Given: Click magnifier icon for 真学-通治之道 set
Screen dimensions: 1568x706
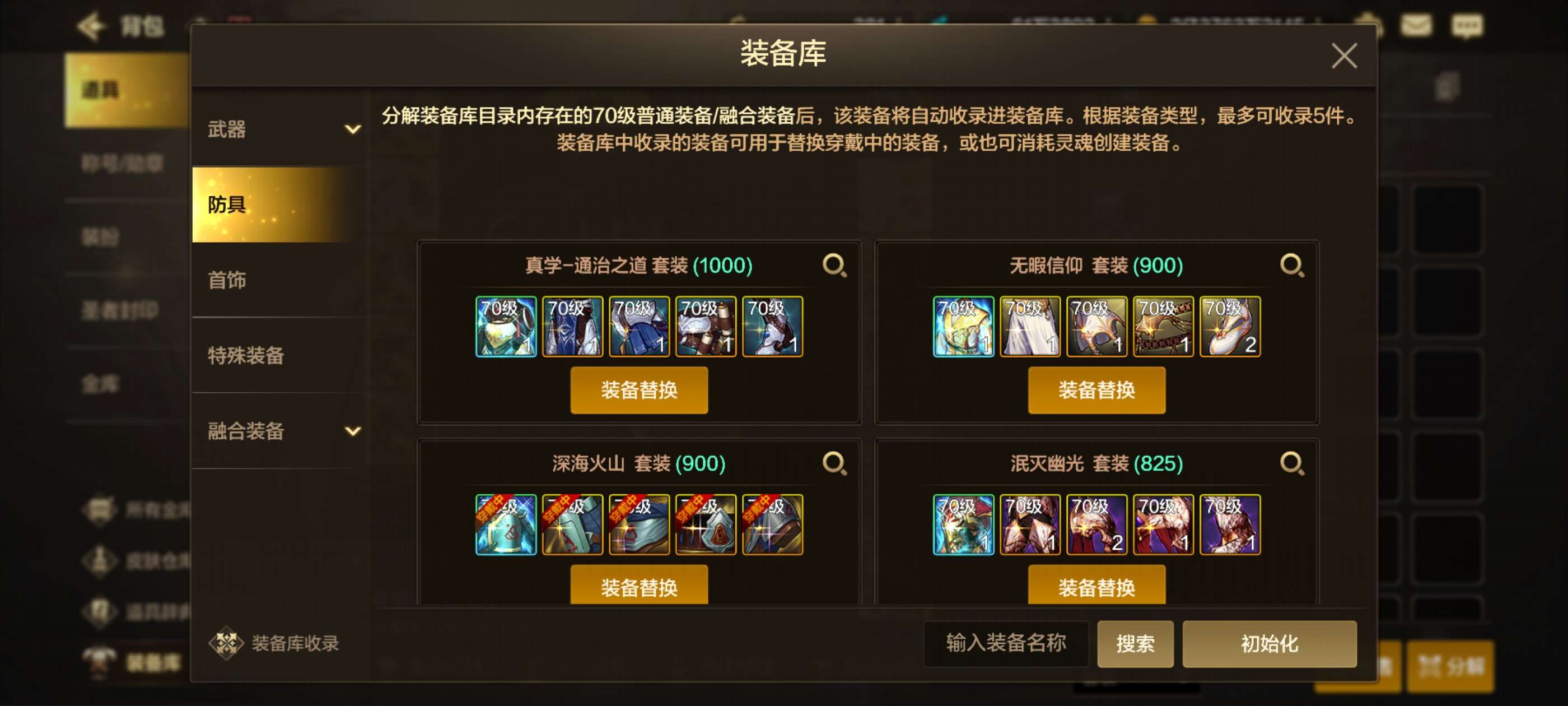Looking at the screenshot, I should 834,266.
